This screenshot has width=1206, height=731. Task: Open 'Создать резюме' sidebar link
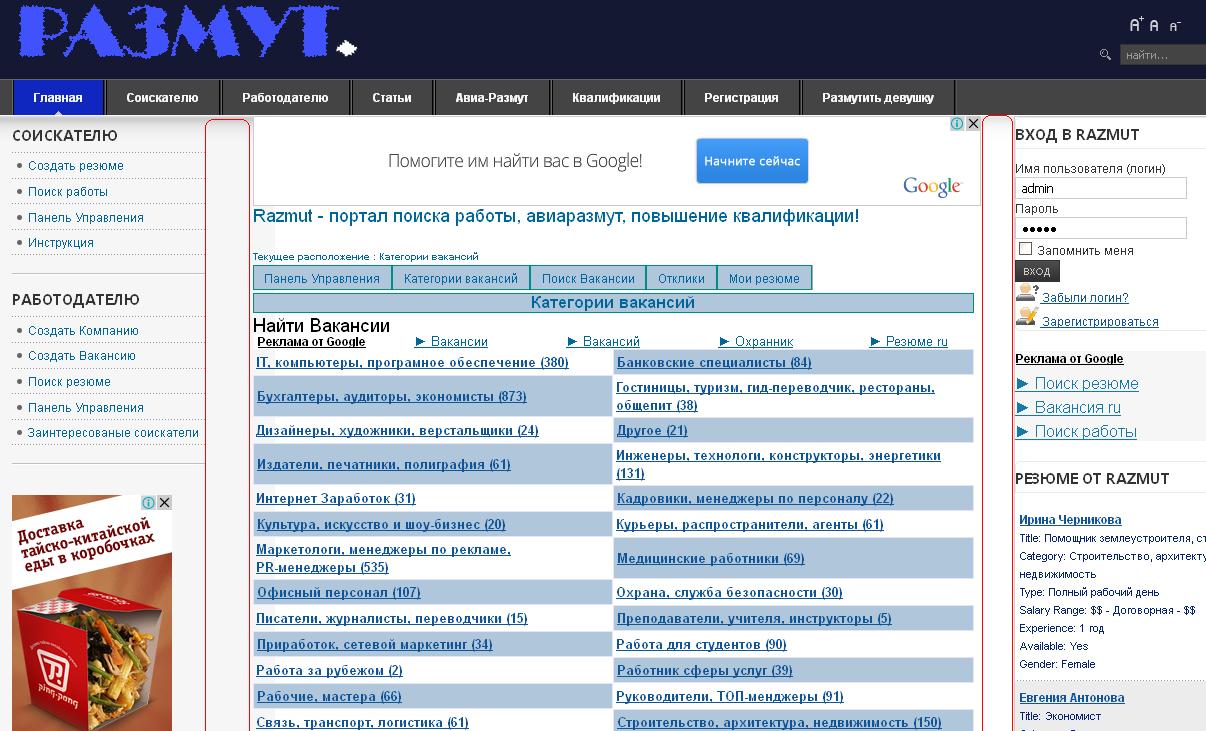point(76,166)
